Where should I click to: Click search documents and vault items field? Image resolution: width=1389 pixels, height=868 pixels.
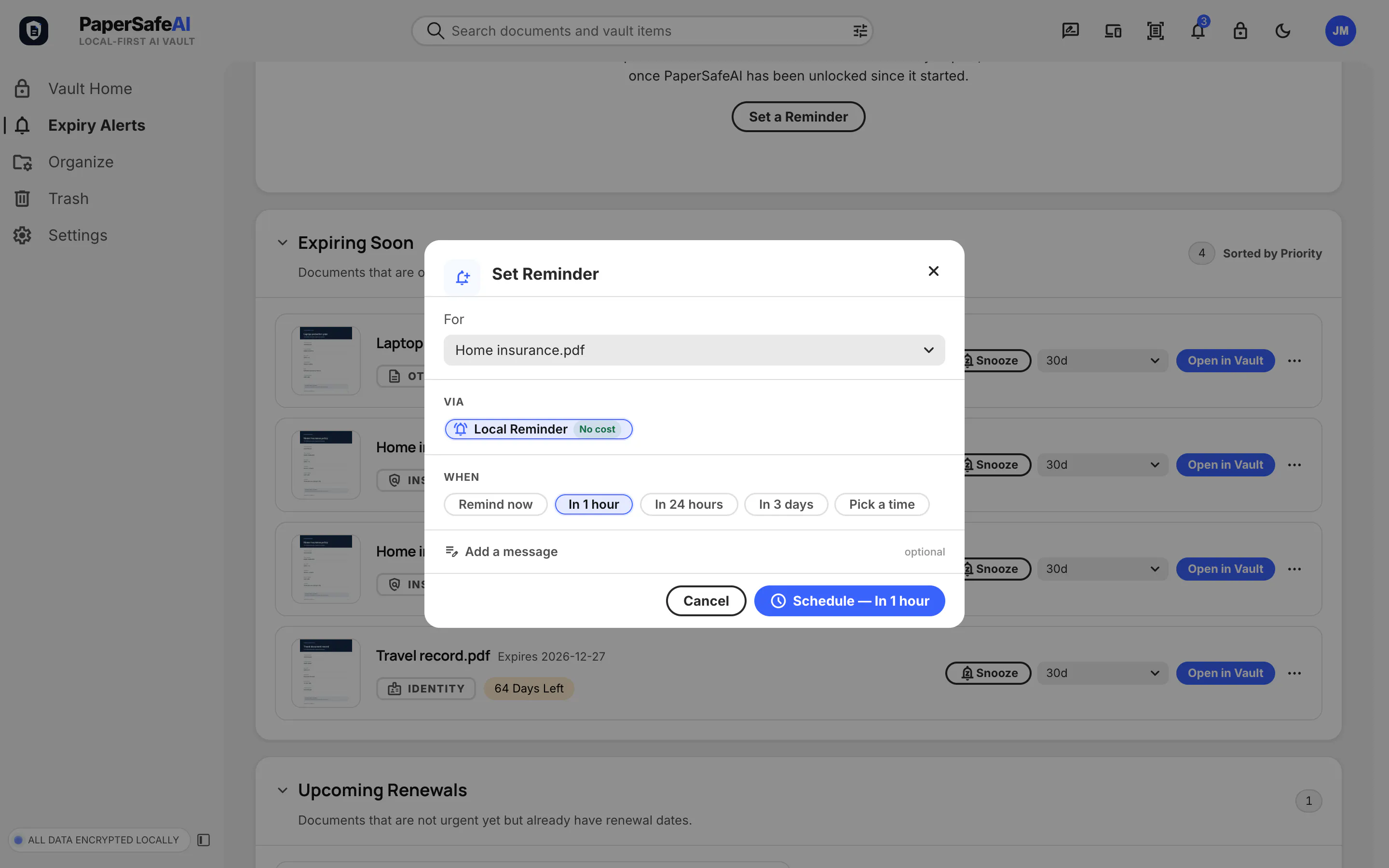click(x=642, y=31)
